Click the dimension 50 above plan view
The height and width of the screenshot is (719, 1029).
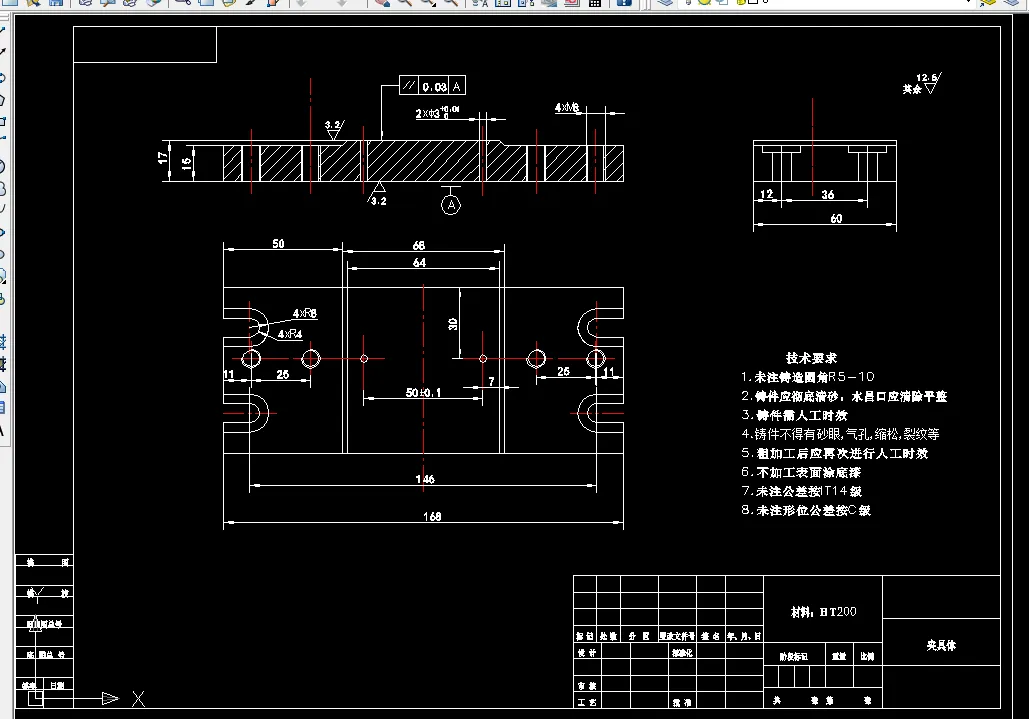[x=278, y=244]
